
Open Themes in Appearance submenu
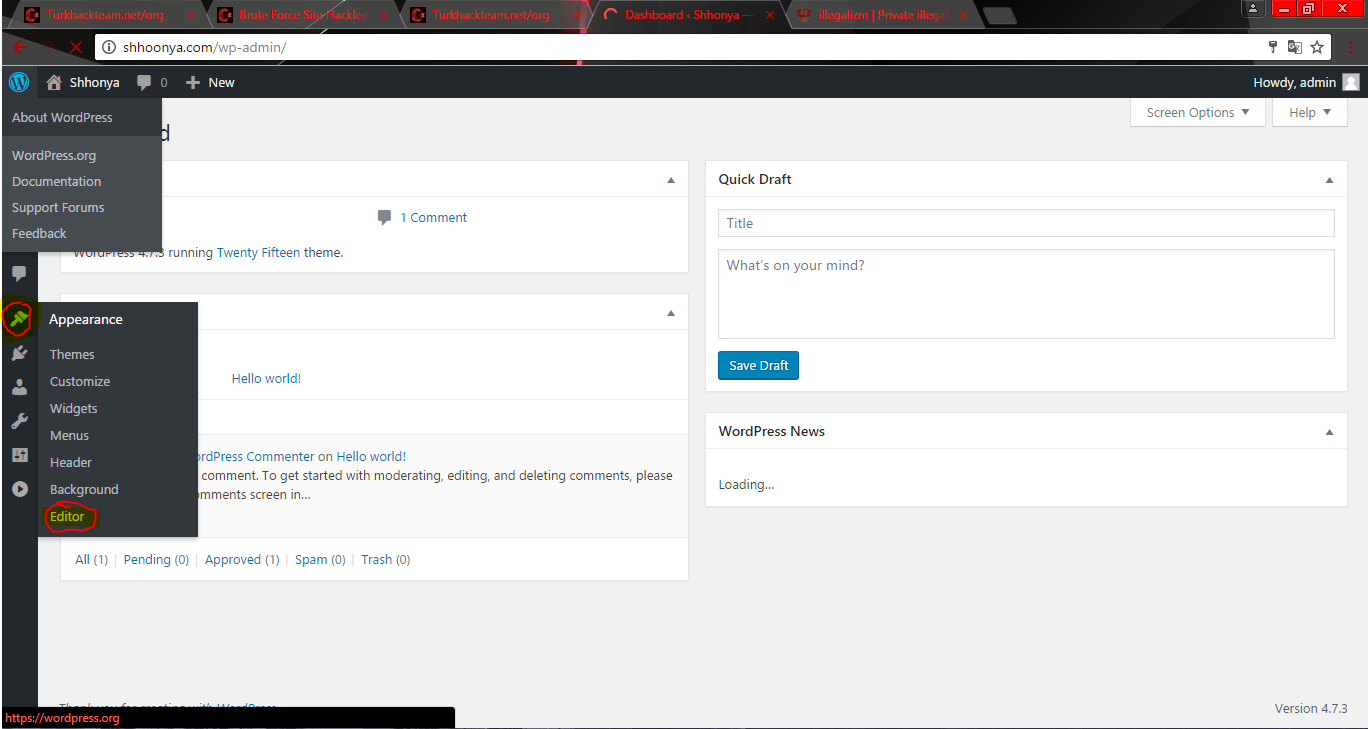(x=72, y=354)
